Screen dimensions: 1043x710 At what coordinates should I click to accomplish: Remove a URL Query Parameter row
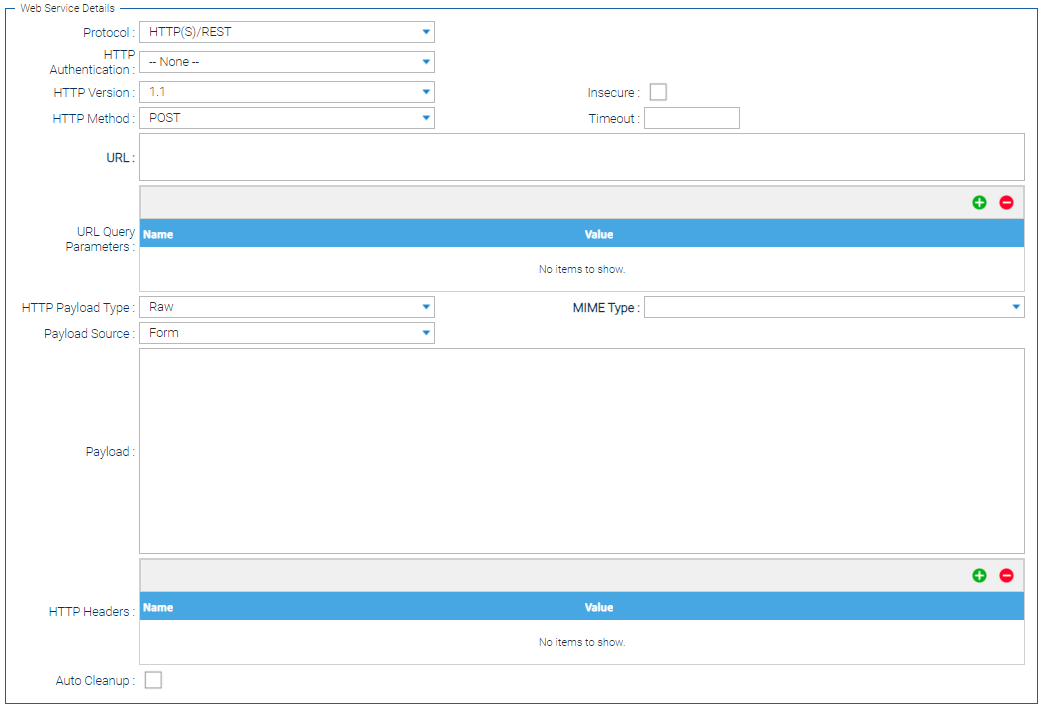pos(1006,202)
